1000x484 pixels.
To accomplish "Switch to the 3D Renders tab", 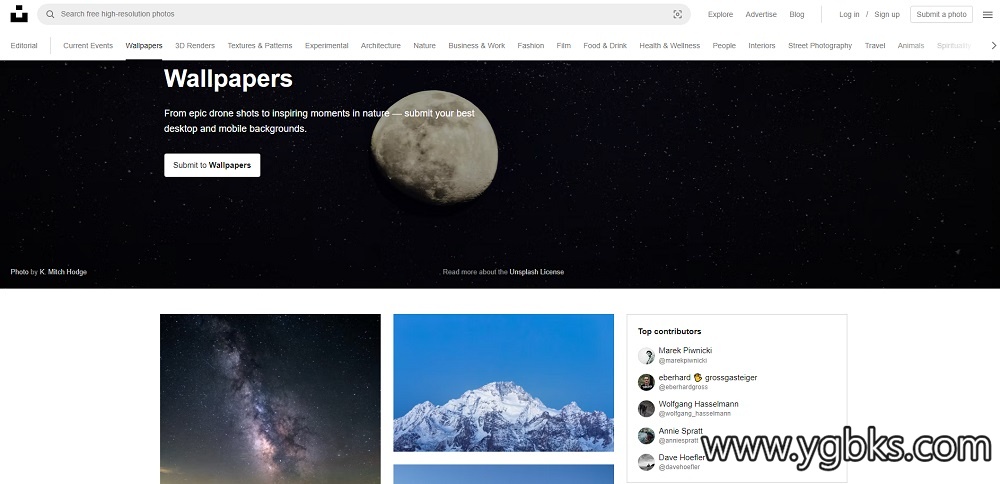I will [195, 45].
